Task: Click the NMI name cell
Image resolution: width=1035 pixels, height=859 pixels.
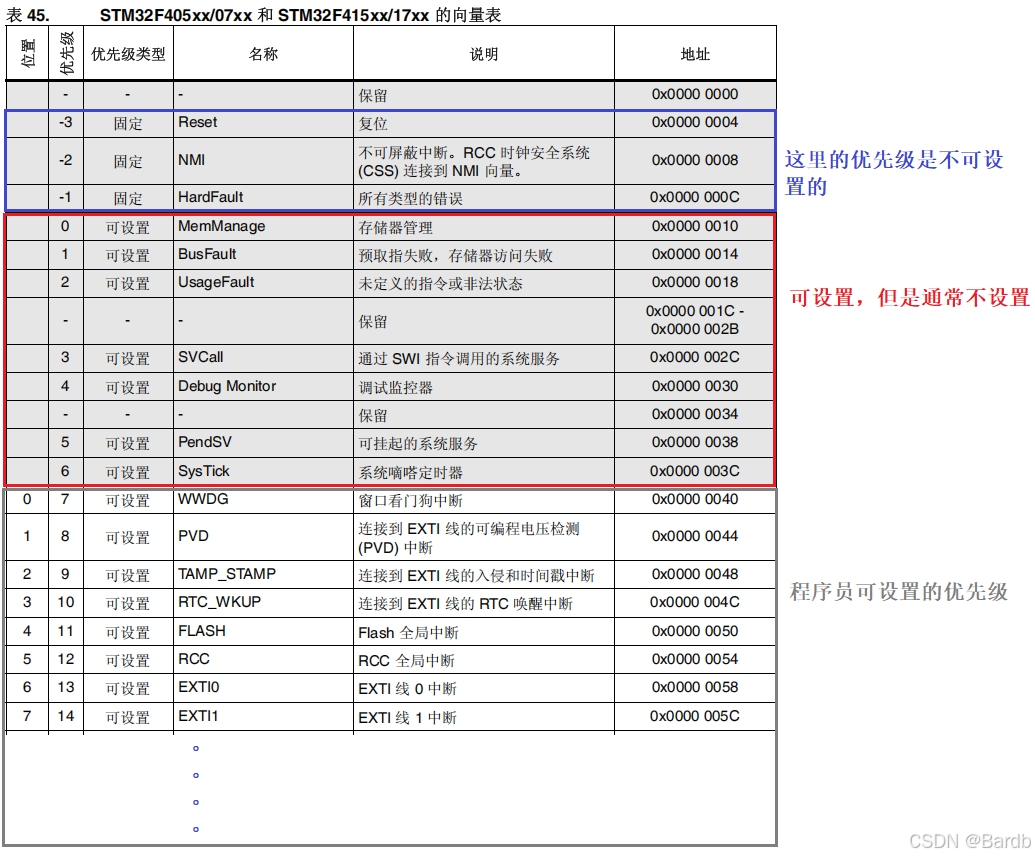Action: [x=263, y=160]
